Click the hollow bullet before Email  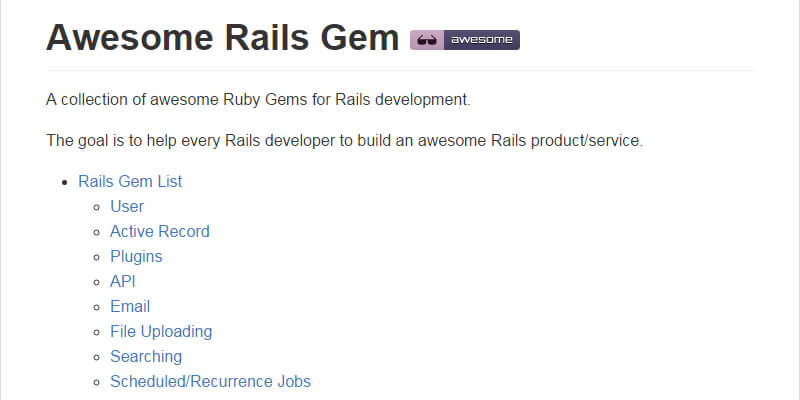point(97,307)
